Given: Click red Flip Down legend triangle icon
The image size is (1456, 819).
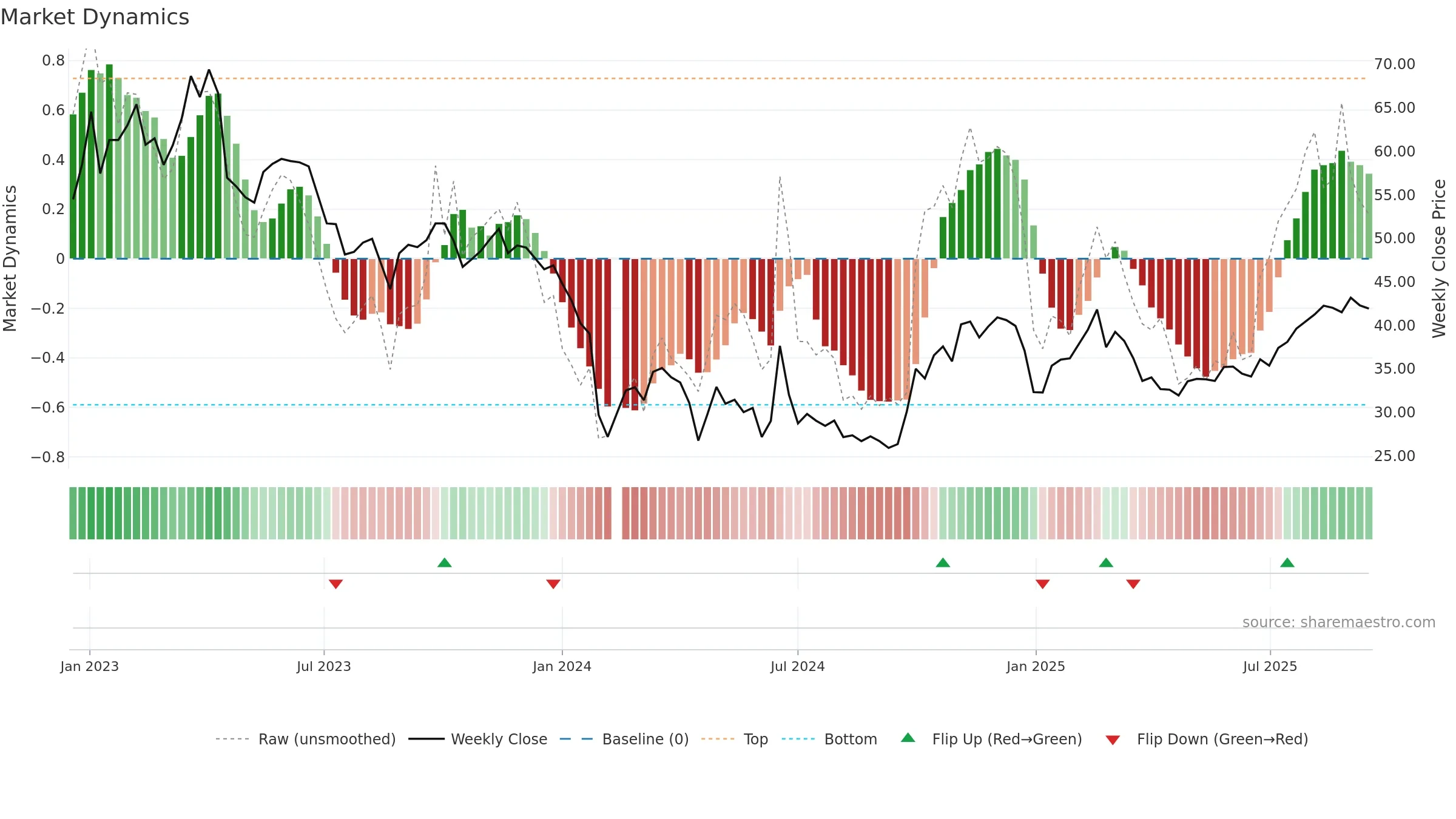Looking at the screenshot, I should point(1113,740).
